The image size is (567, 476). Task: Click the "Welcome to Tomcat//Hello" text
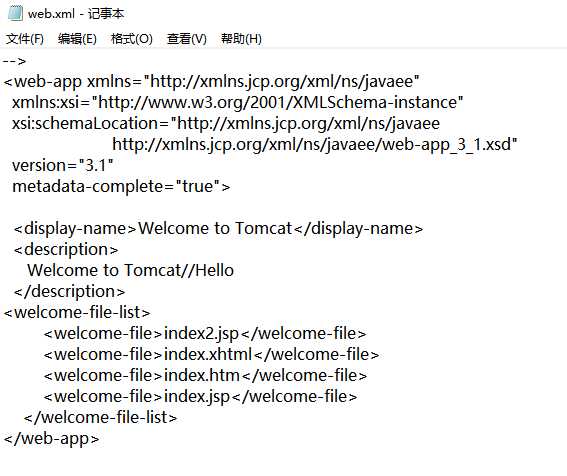(x=131, y=271)
